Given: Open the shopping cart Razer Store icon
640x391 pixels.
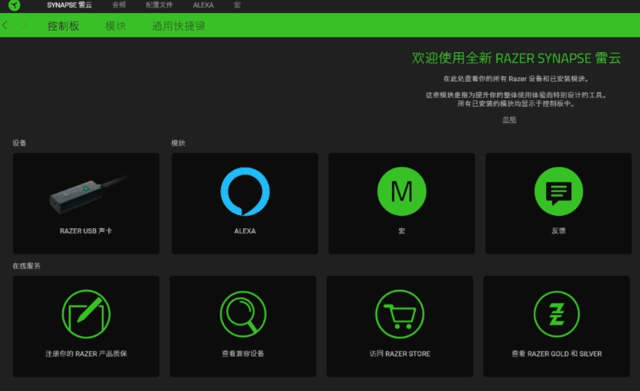Looking at the screenshot, I should point(400,314).
